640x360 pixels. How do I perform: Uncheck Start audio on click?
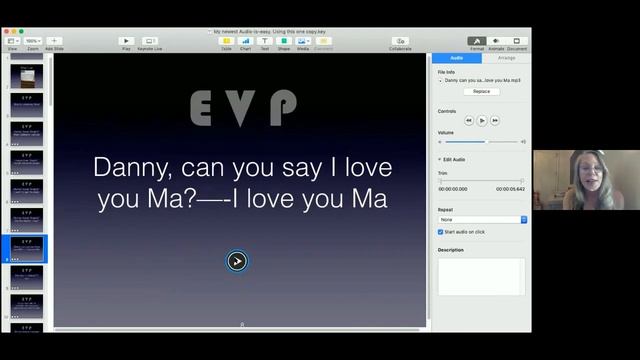coord(440,232)
